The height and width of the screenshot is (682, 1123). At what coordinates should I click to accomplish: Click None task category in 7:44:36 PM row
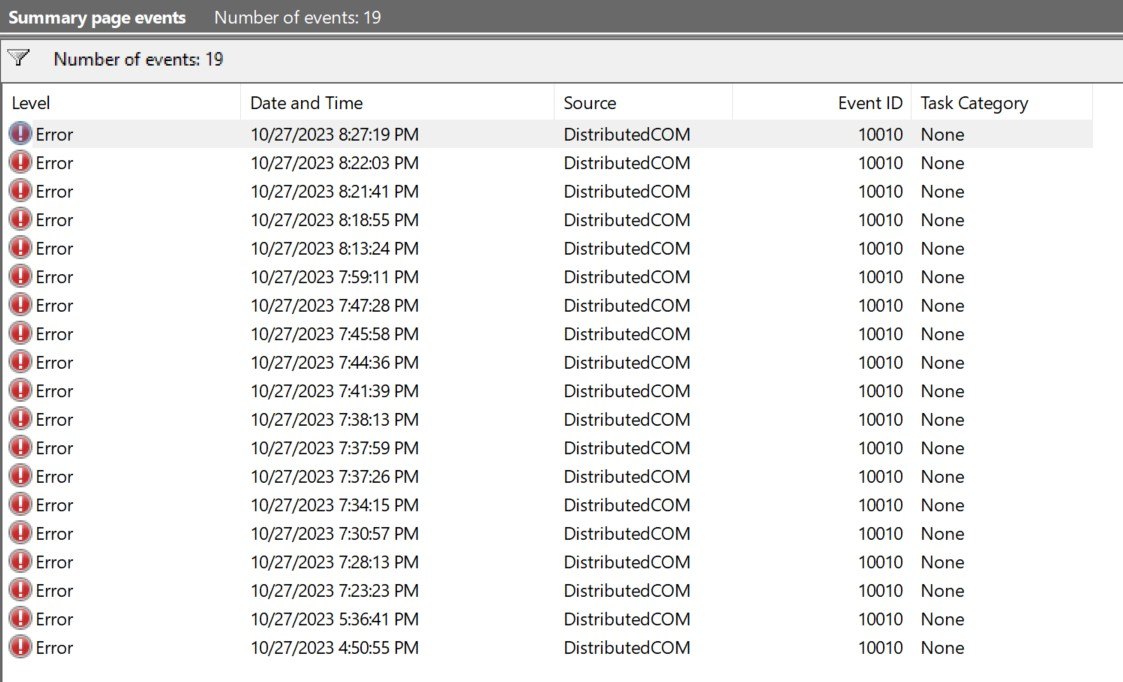943,362
